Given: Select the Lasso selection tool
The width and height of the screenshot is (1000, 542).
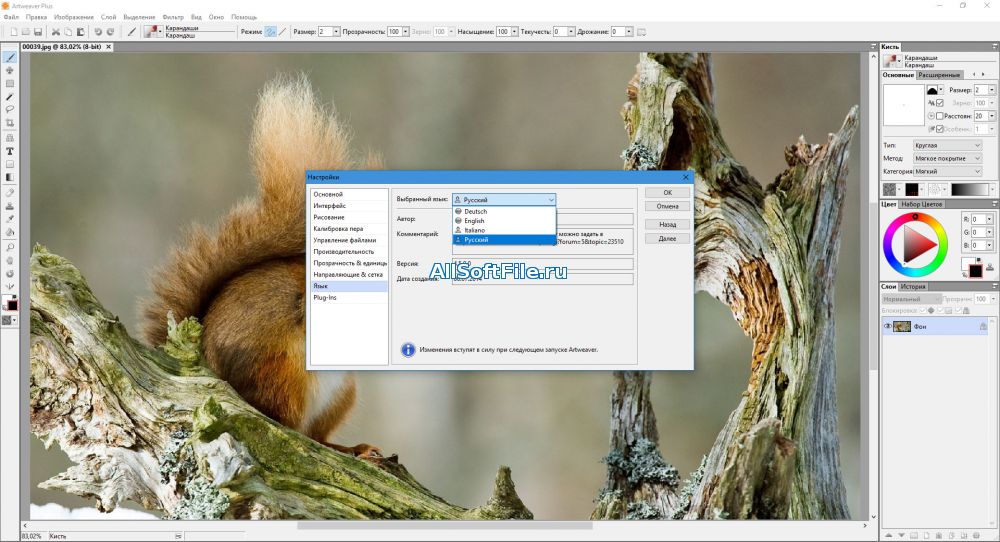Looking at the screenshot, I should point(10,110).
